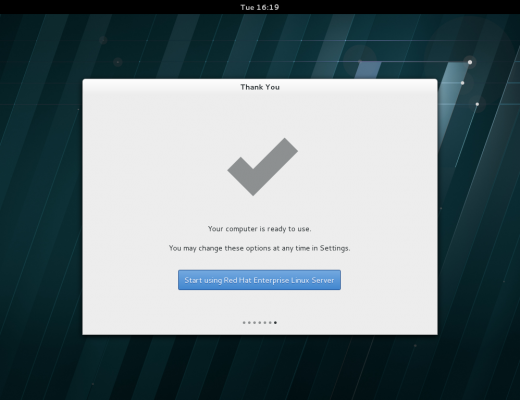Click the last dark page indicator dot
This screenshot has height=400, width=520.
[275, 323]
